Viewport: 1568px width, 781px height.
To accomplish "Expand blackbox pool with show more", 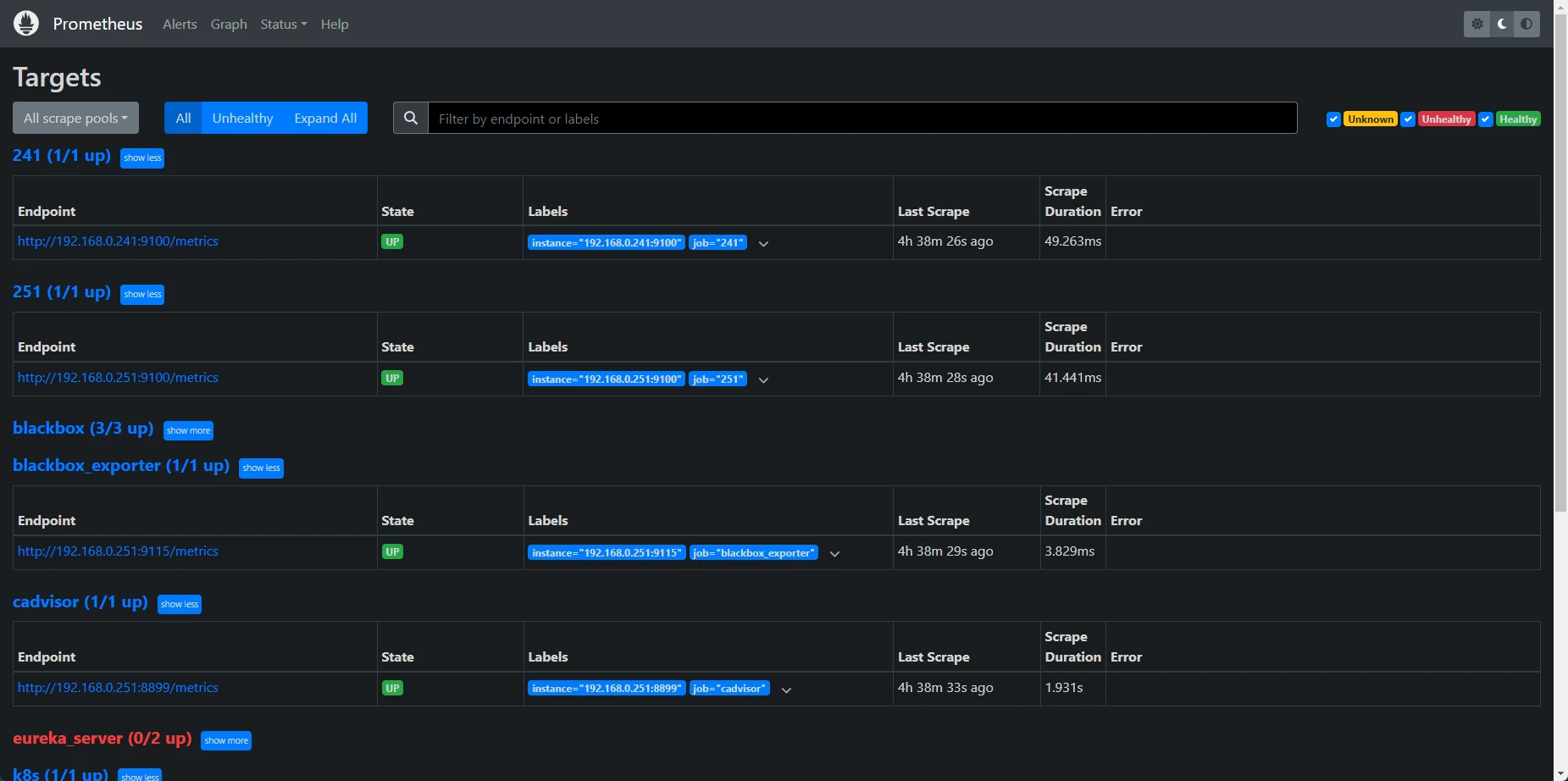I will [x=188, y=430].
